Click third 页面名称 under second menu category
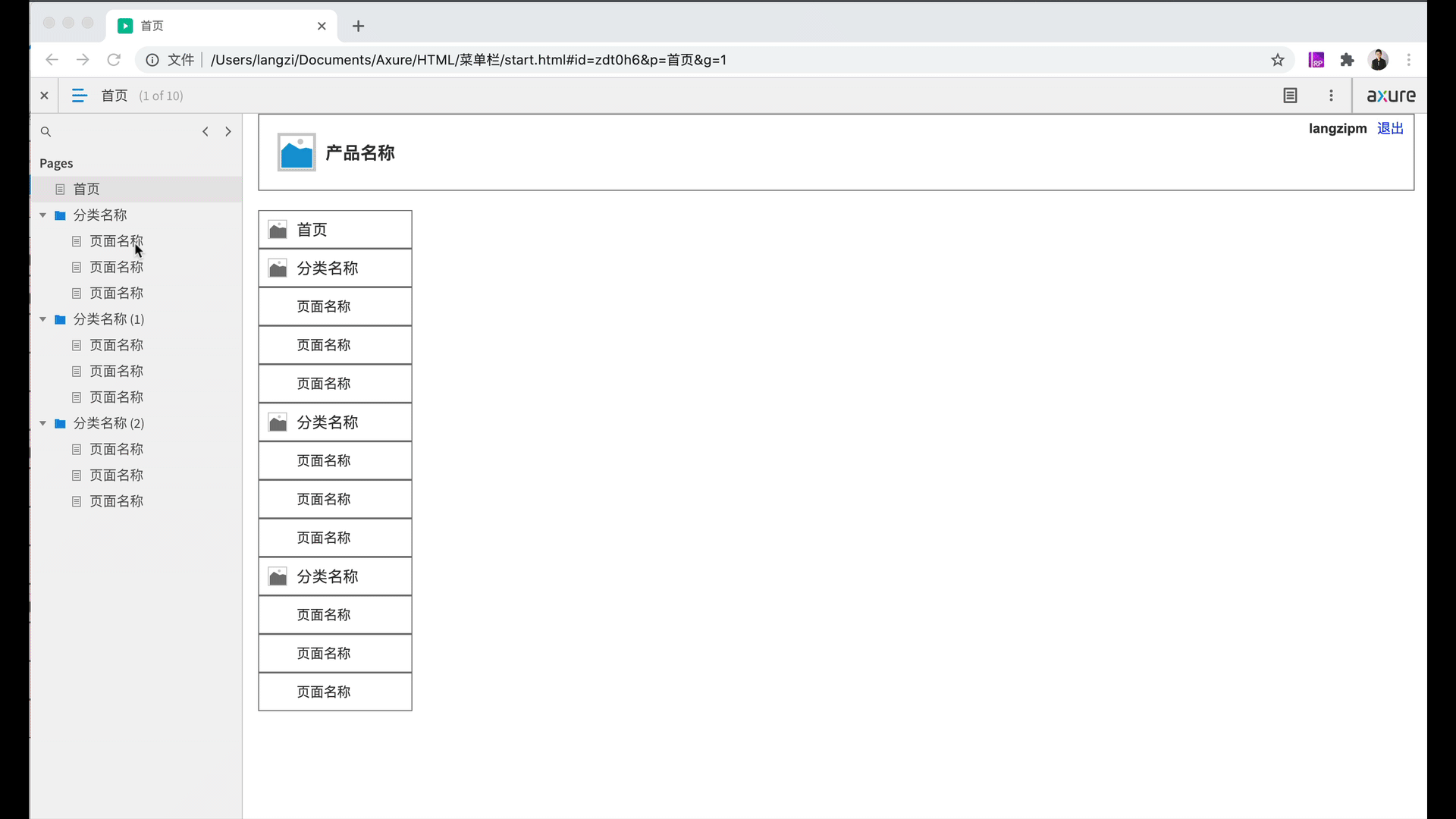Image resolution: width=1456 pixels, height=819 pixels. coord(335,538)
